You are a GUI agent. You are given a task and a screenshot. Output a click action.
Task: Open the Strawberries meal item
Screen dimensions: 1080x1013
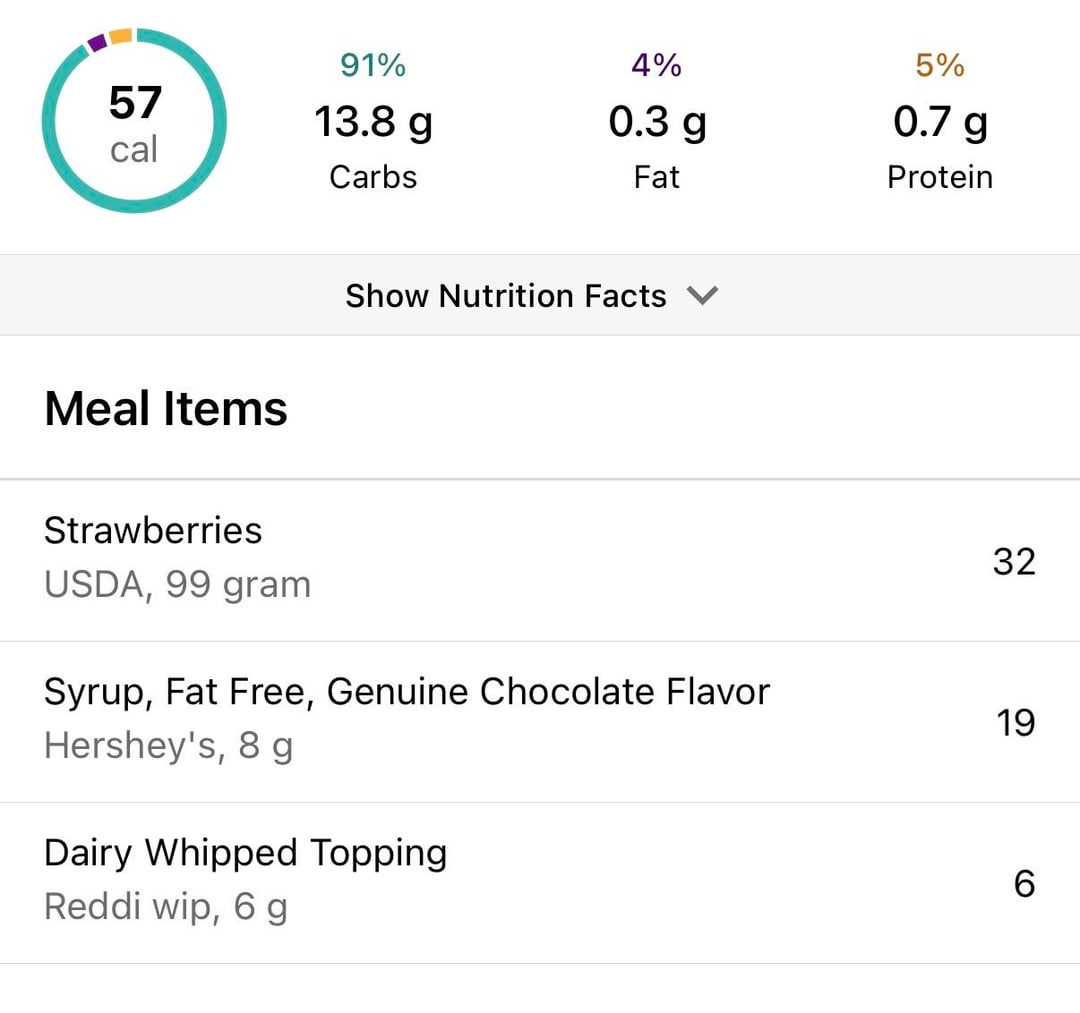click(x=153, y=530)
